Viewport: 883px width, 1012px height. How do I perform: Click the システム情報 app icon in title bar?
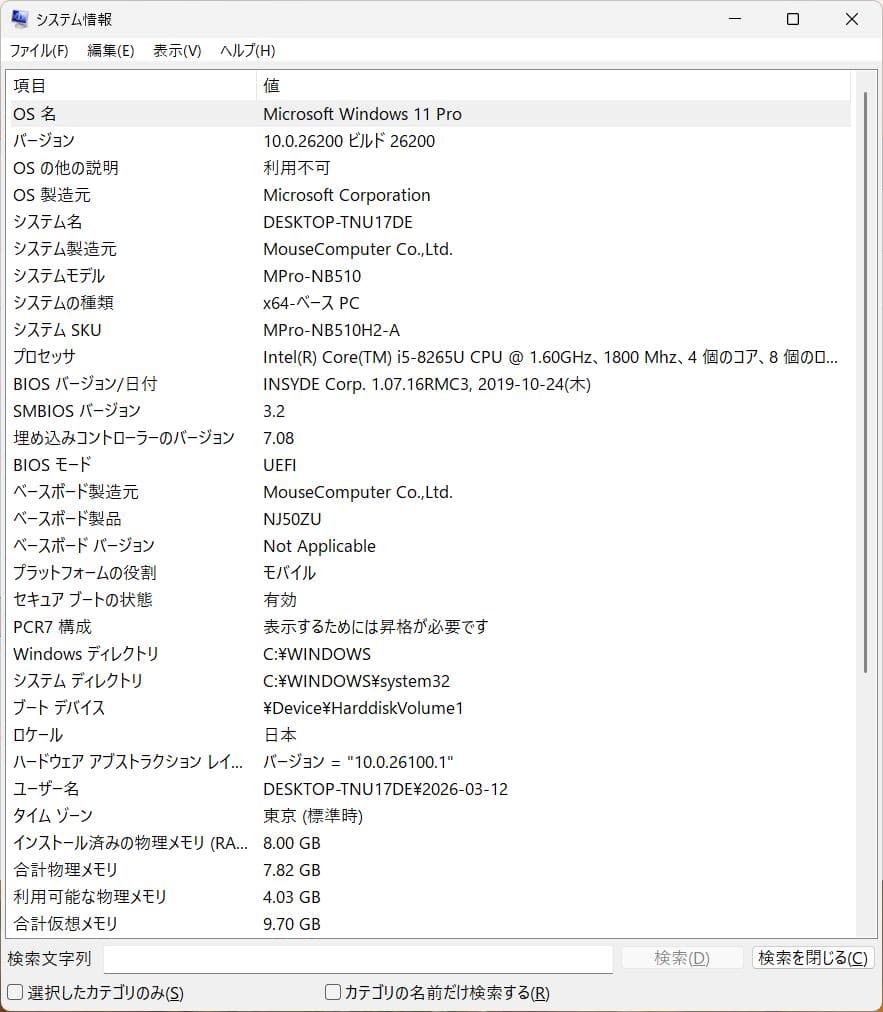coord(19,19)
